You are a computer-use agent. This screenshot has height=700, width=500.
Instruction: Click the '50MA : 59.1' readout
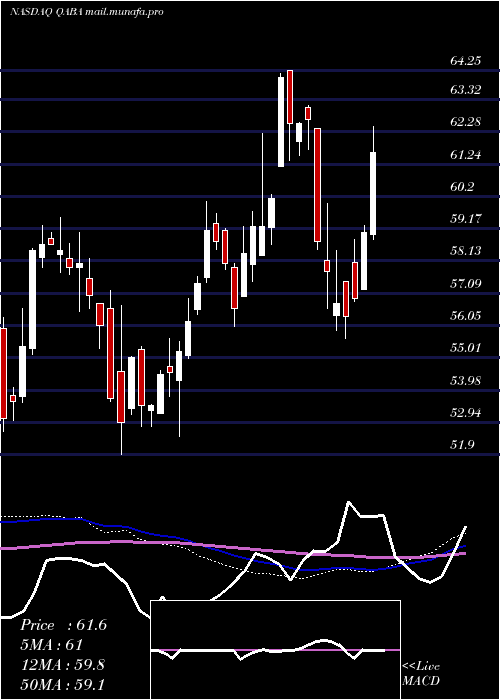tap(62, 684)
